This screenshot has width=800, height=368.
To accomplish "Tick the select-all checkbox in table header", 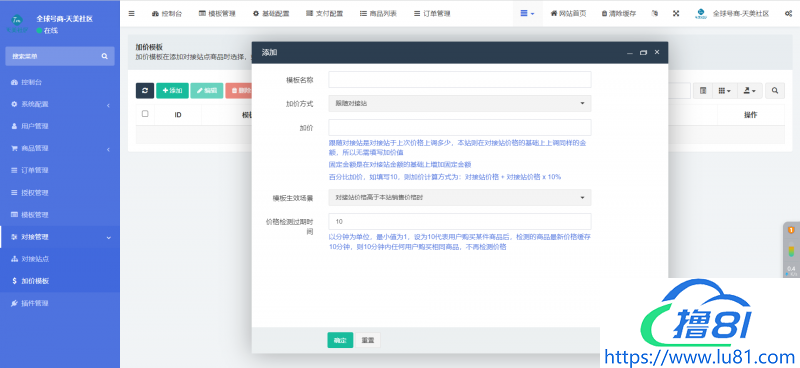I will coord(145,114).
